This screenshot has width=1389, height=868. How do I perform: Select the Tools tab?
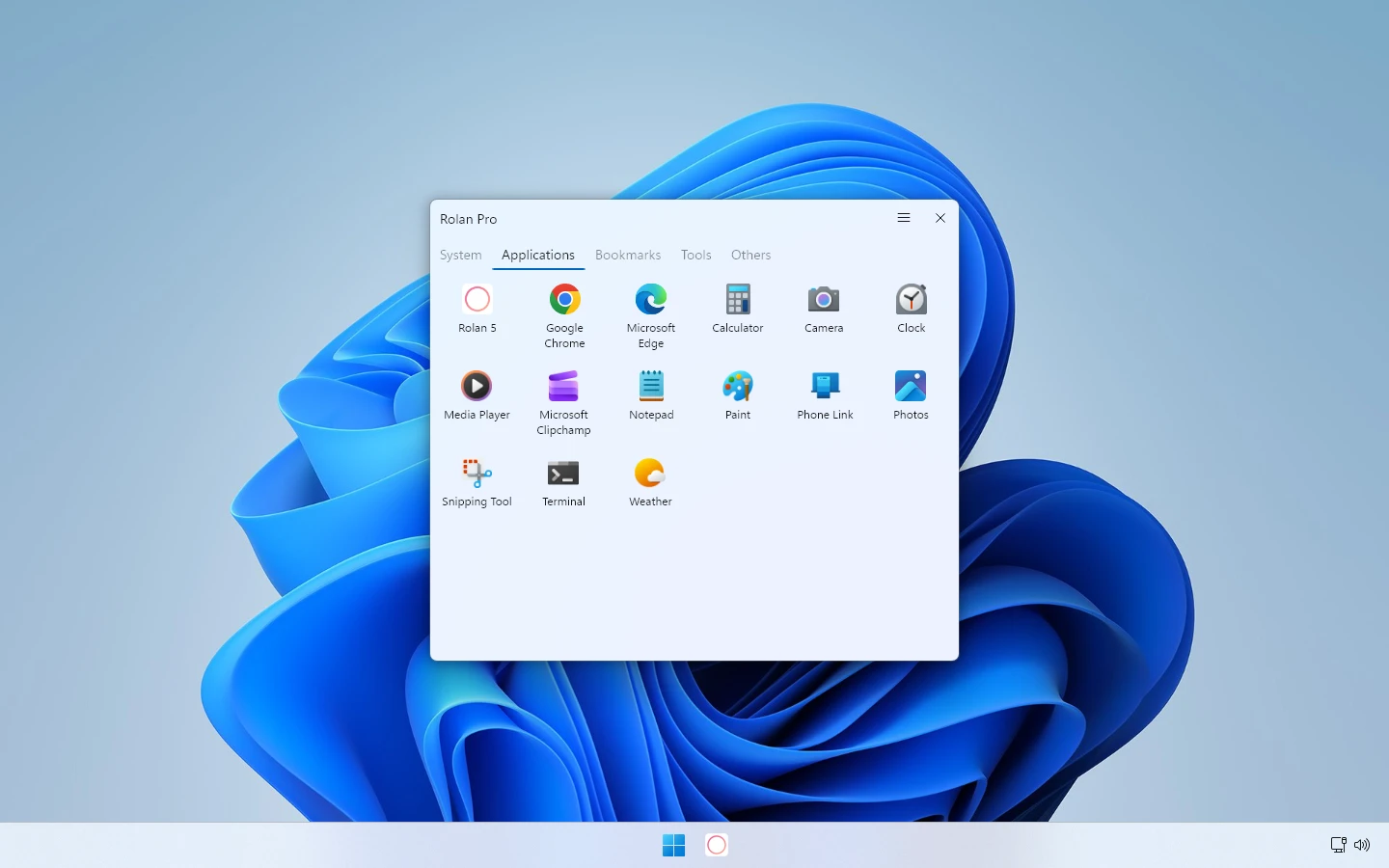pos(695,256)
